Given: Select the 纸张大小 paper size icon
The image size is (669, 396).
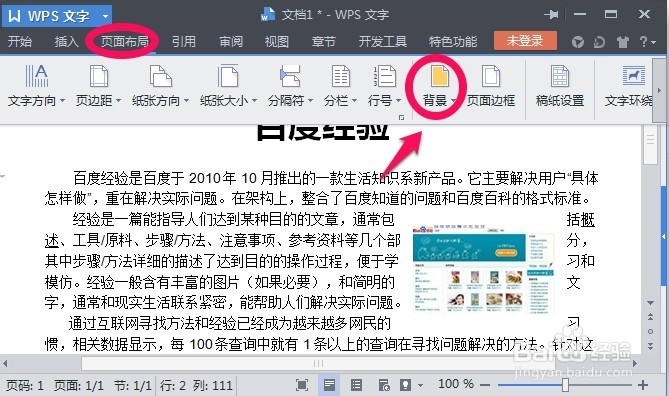Looking at the screenshot, I should 228,76.
